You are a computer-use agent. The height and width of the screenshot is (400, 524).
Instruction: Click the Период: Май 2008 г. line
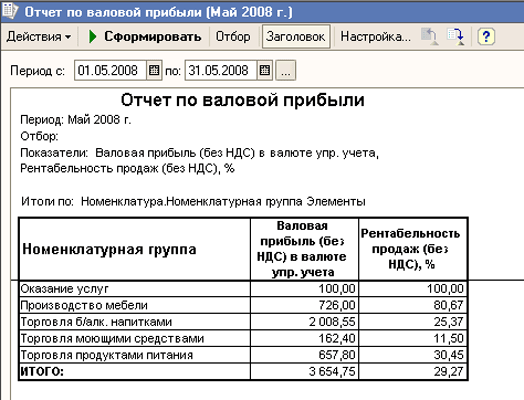tap(76, 120)
